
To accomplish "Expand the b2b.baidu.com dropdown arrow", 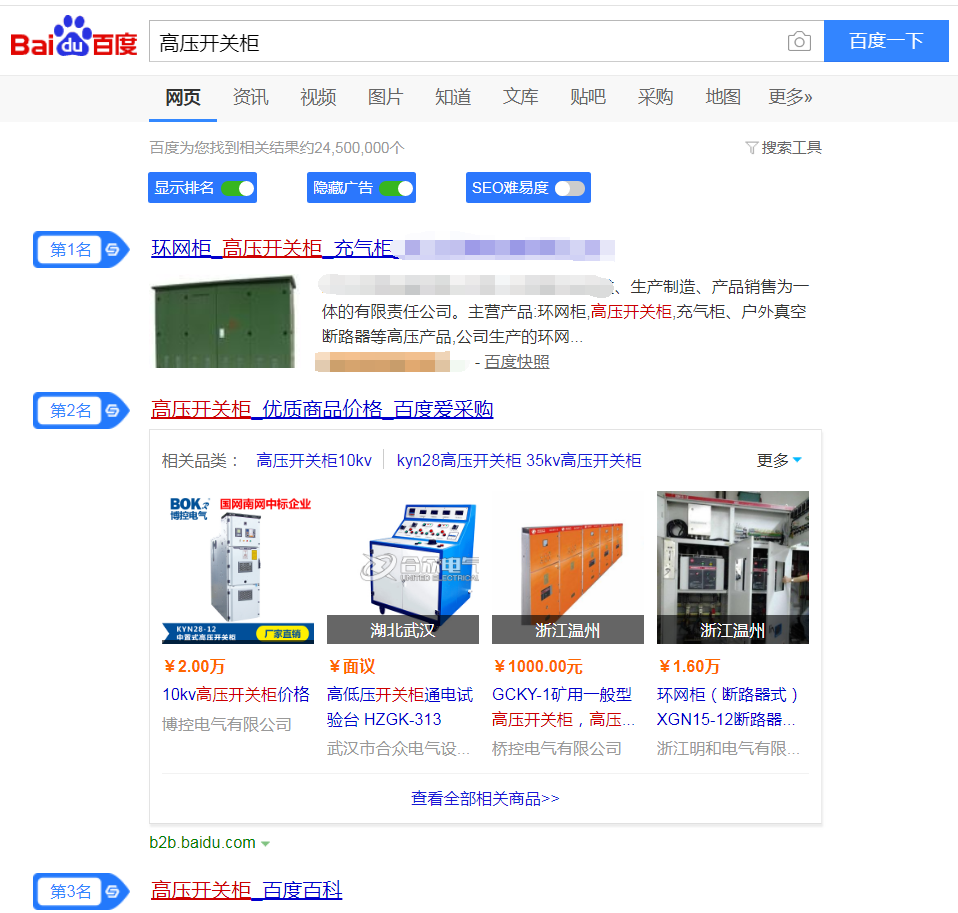I will 265,843.
